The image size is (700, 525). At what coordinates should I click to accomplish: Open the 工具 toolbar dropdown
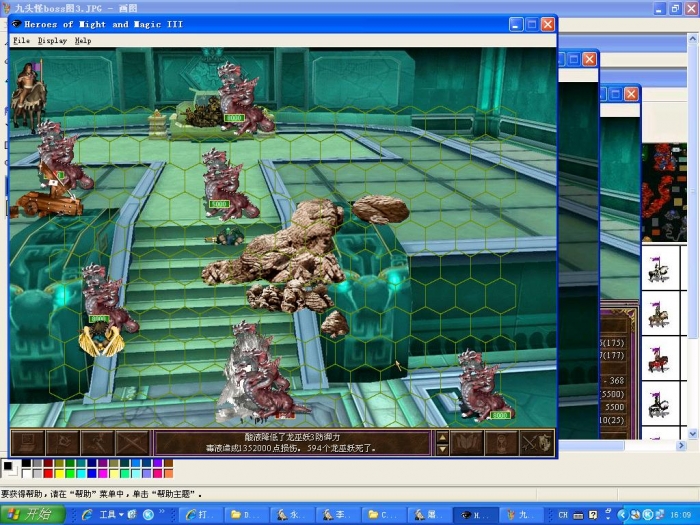coord(111,515)
